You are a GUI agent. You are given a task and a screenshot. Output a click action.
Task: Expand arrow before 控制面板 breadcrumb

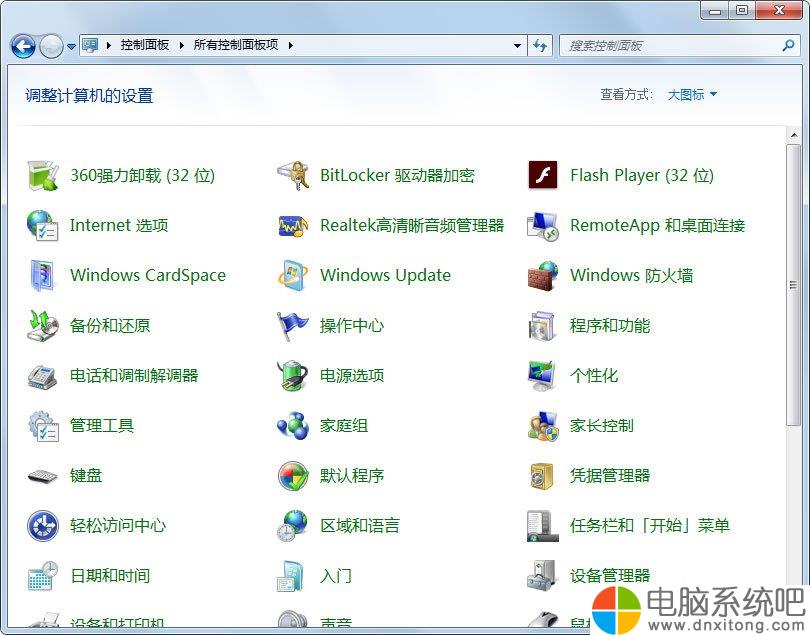(x=108, y=45)
